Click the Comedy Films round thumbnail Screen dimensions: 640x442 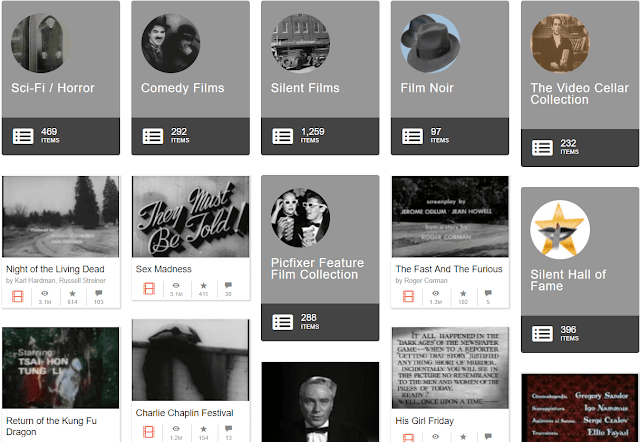pos(171,43)
